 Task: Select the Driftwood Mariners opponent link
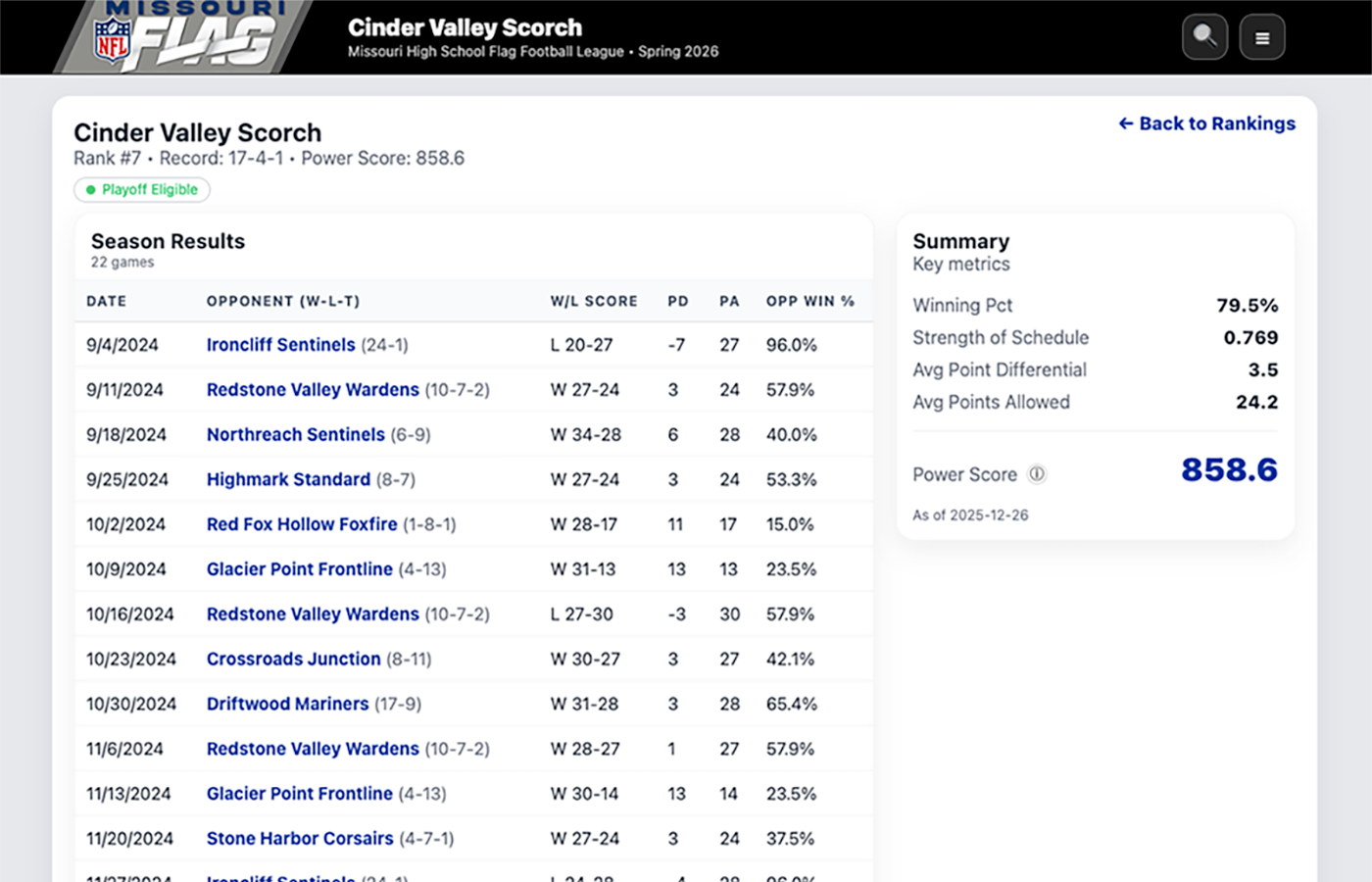(x=287, y=704)
